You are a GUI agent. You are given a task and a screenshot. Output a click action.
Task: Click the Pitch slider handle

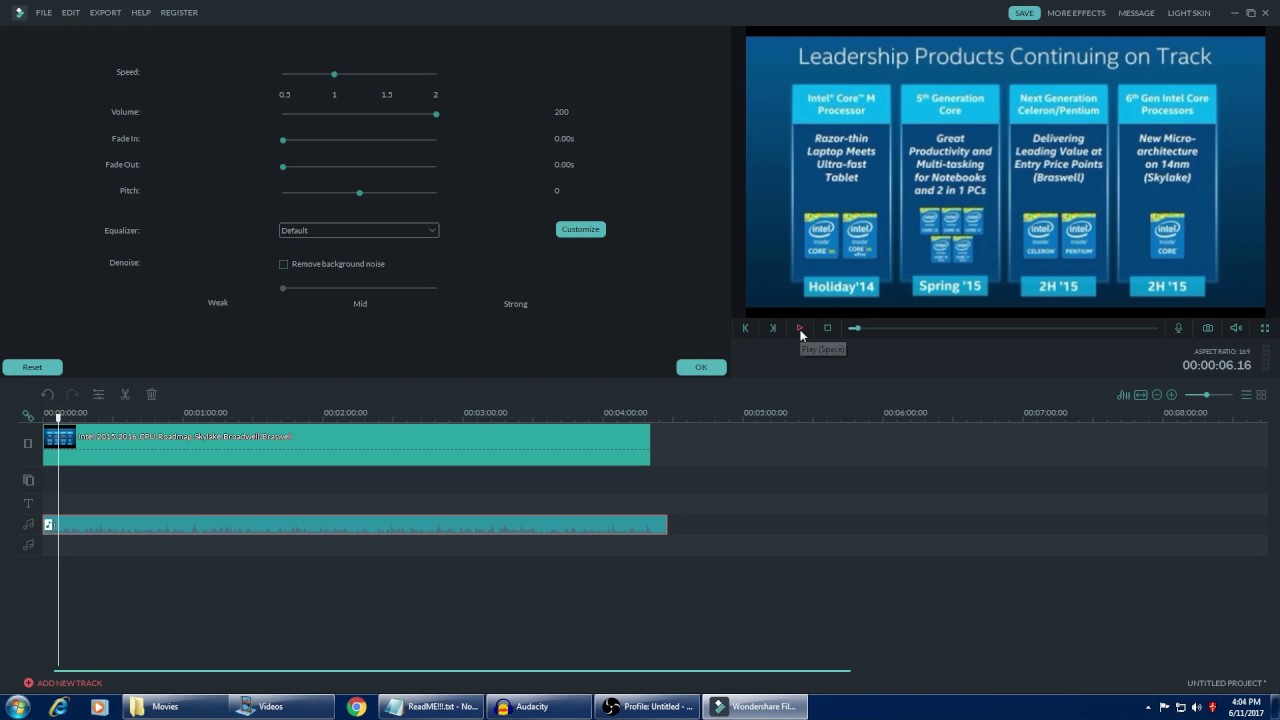(x=359, y=192)
